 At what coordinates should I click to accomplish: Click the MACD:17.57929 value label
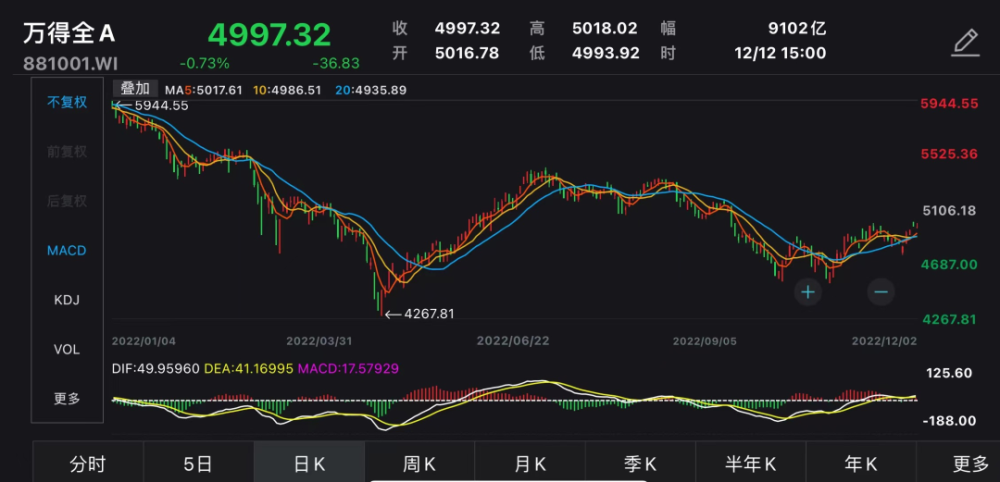click(348, 369)
